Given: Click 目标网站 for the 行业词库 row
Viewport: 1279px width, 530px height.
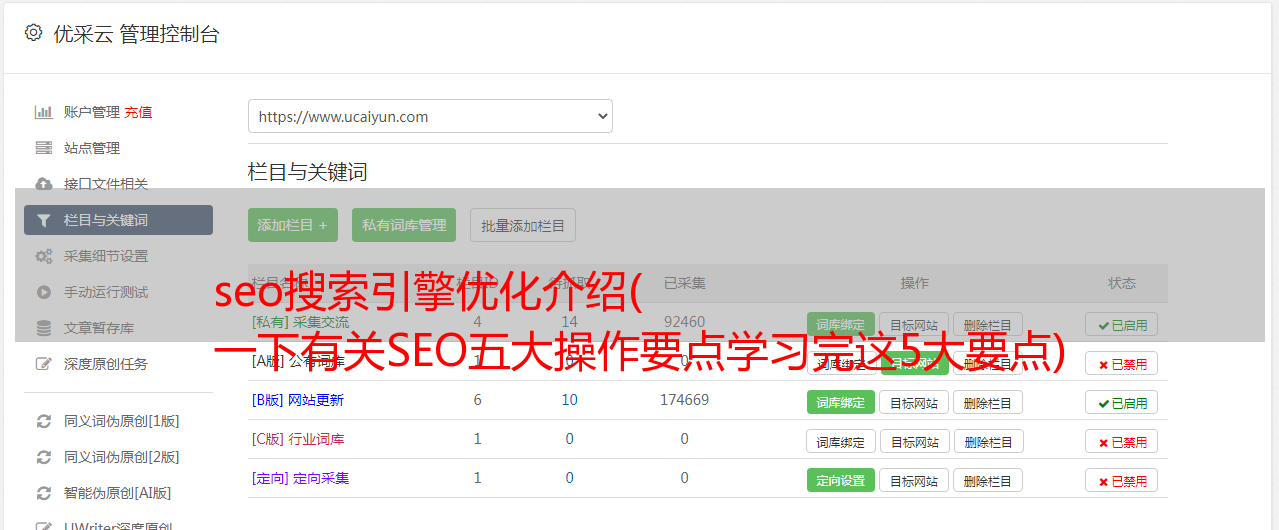Looking at the screenshot, I should (914, 441).
